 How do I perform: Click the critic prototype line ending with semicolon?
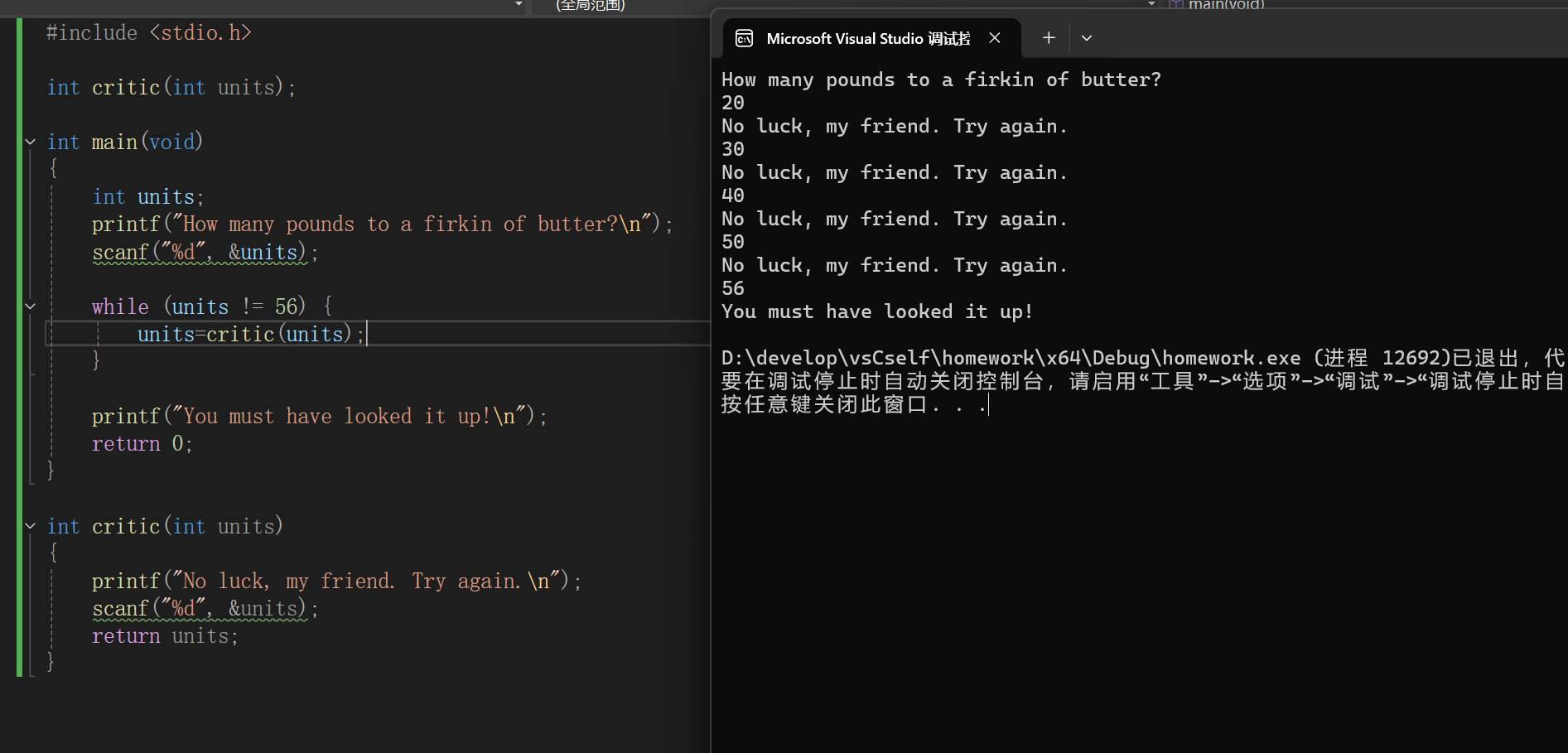click(171, 87)
